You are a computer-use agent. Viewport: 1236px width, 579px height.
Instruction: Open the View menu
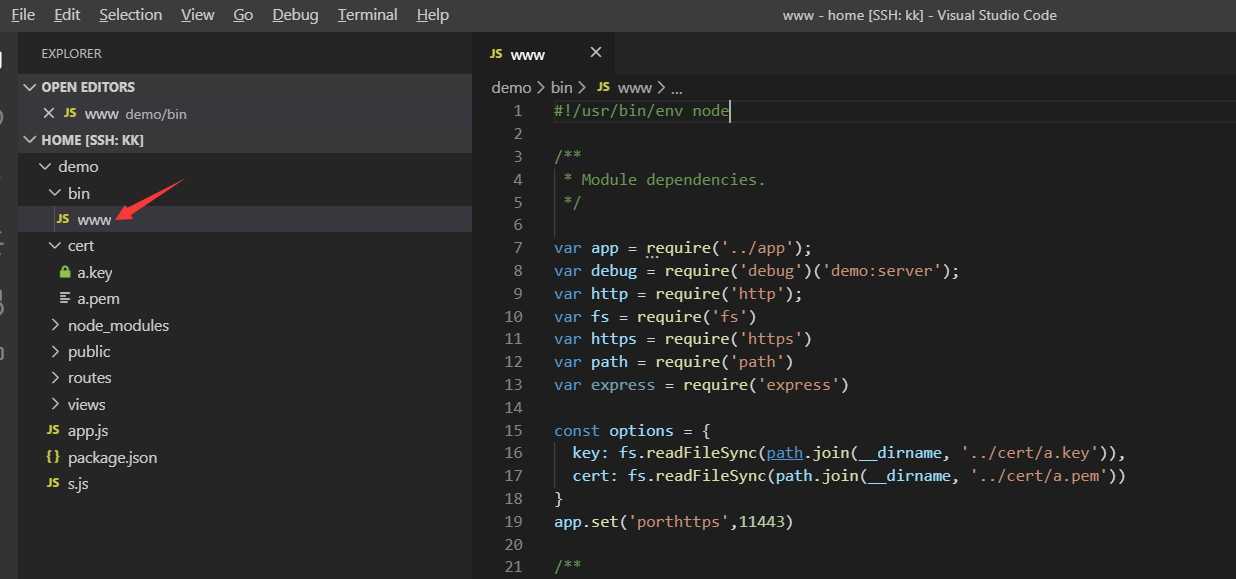click(x=197, y=15)
